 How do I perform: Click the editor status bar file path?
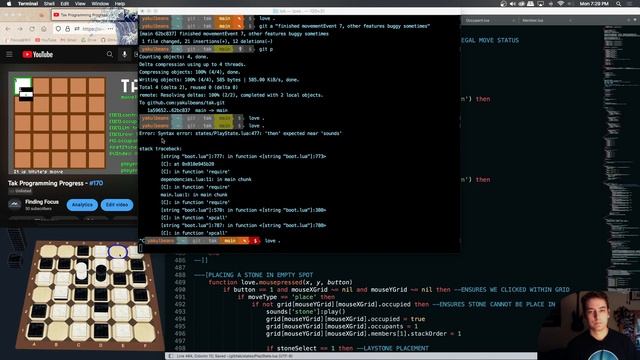pyautogui.click(x=235, y=356)
